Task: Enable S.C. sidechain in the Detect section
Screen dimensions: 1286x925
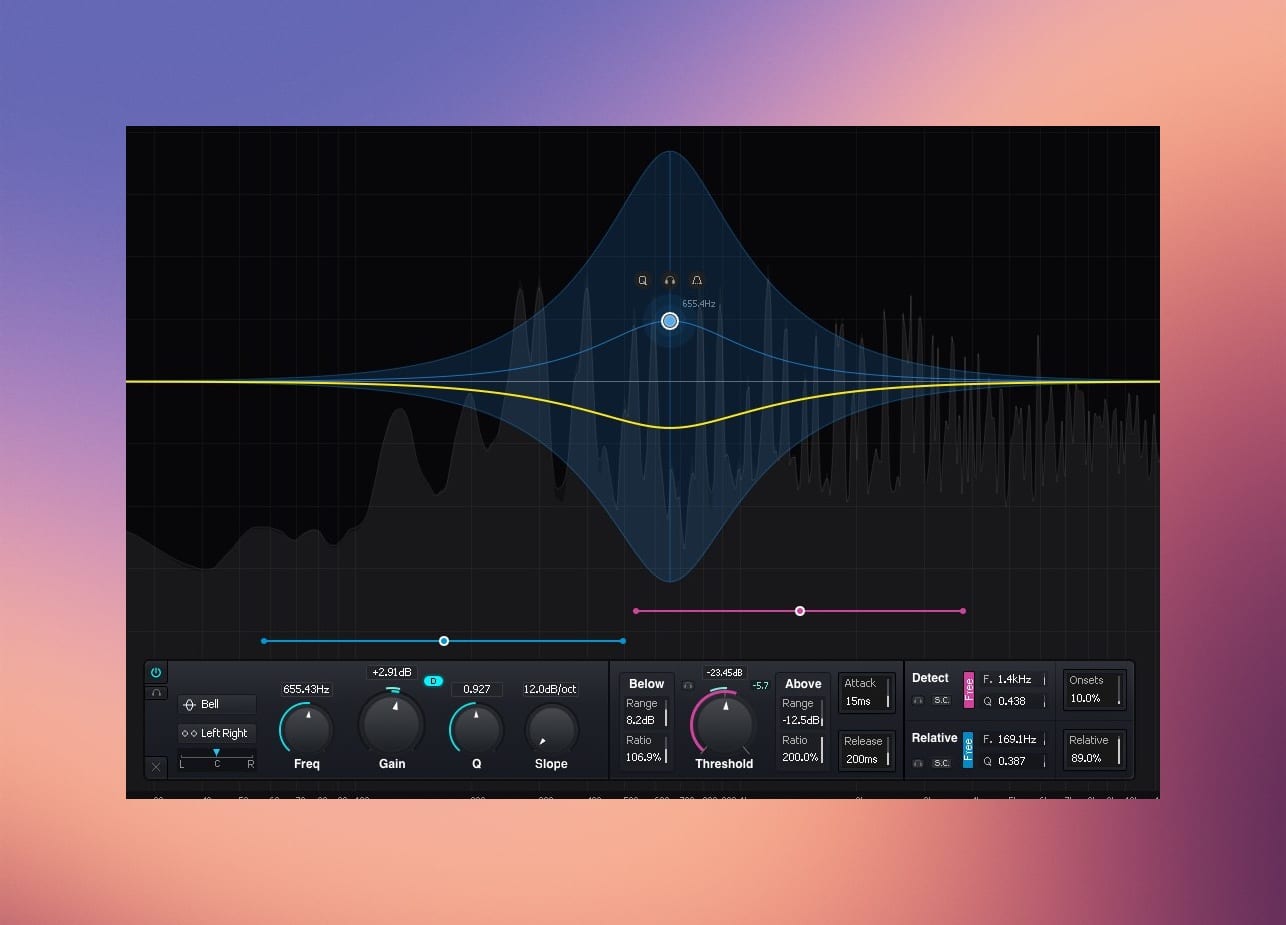Action: 941,700
